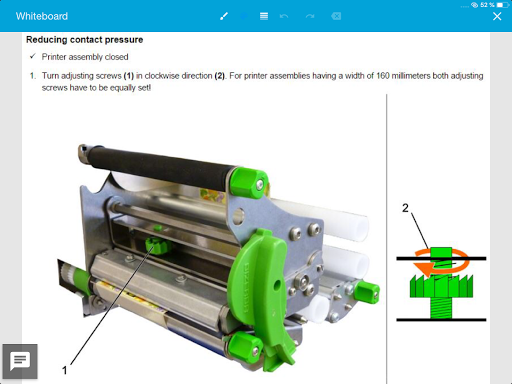512x384 pixels.
Task: Close the Whiteboard view
Action: point(497,16)
